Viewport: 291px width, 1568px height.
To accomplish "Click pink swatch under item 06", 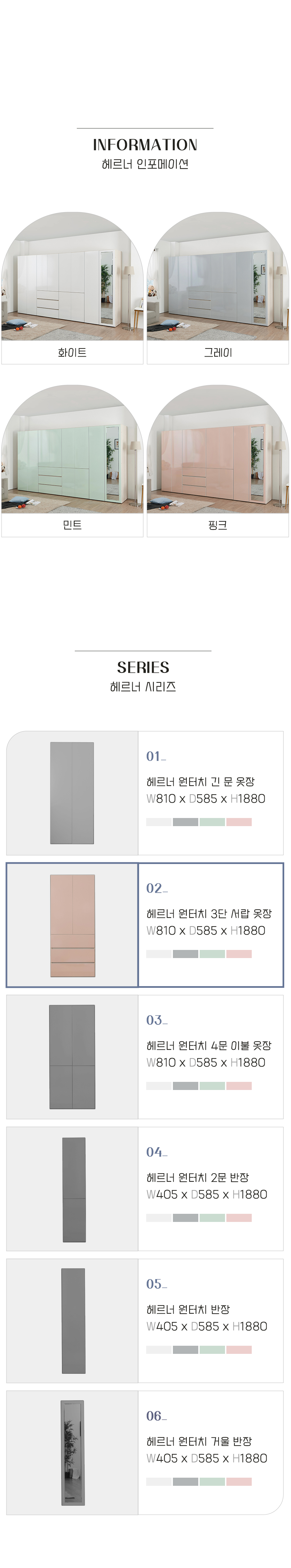I will click(x=239, y=1482).
